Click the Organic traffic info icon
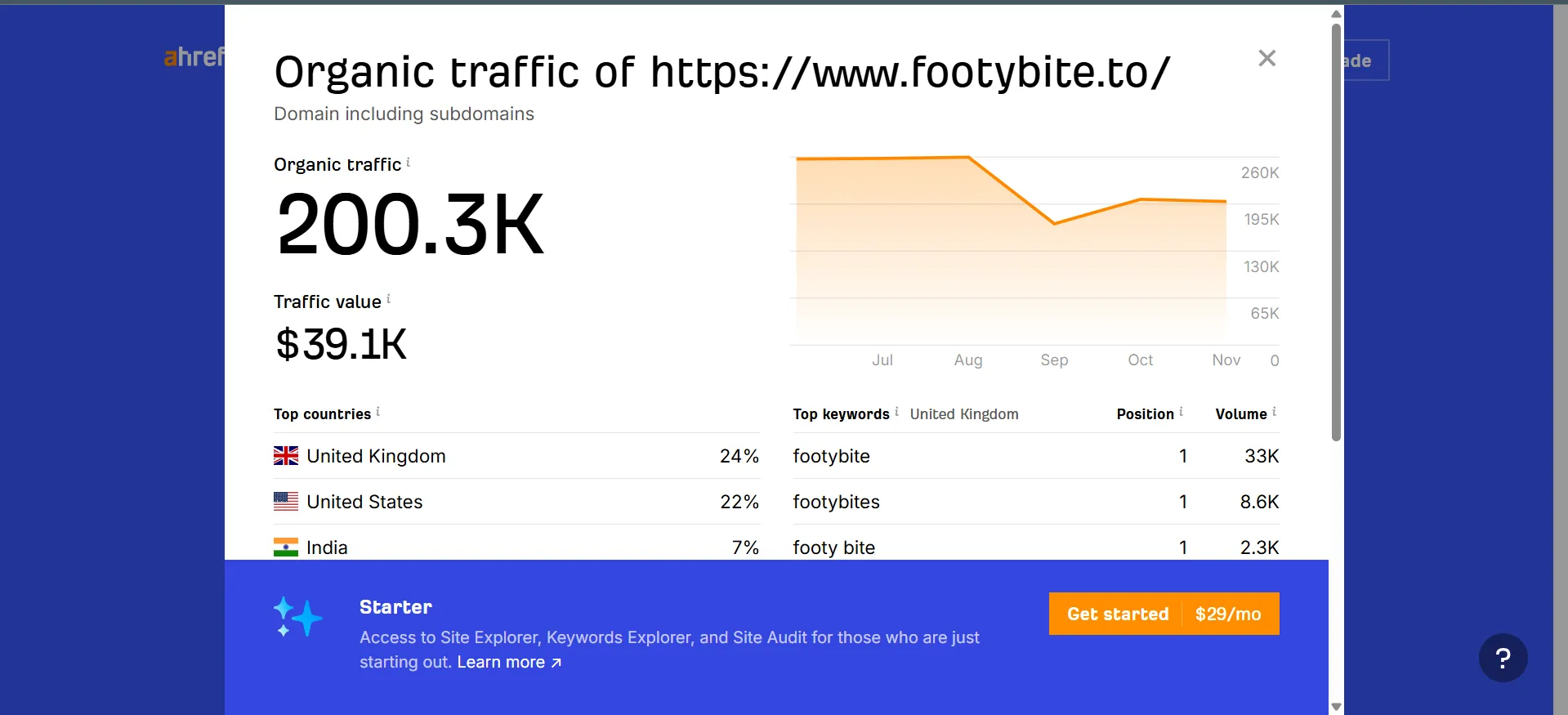Screen dimensions: 1568x715 [409, 162]
